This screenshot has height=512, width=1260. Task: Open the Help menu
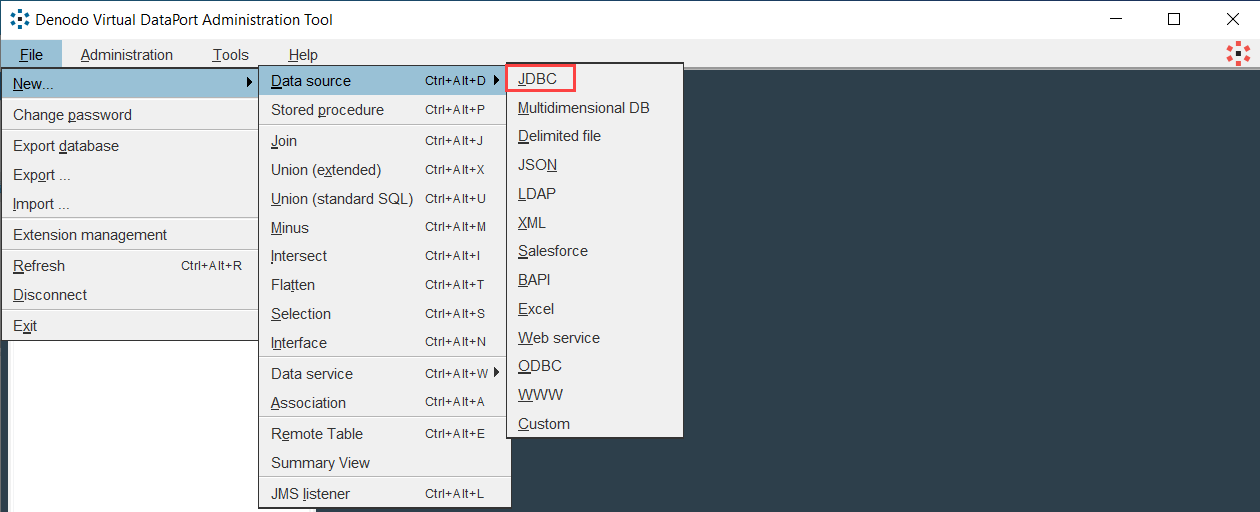pyautogui.click(x=303, y=55)
